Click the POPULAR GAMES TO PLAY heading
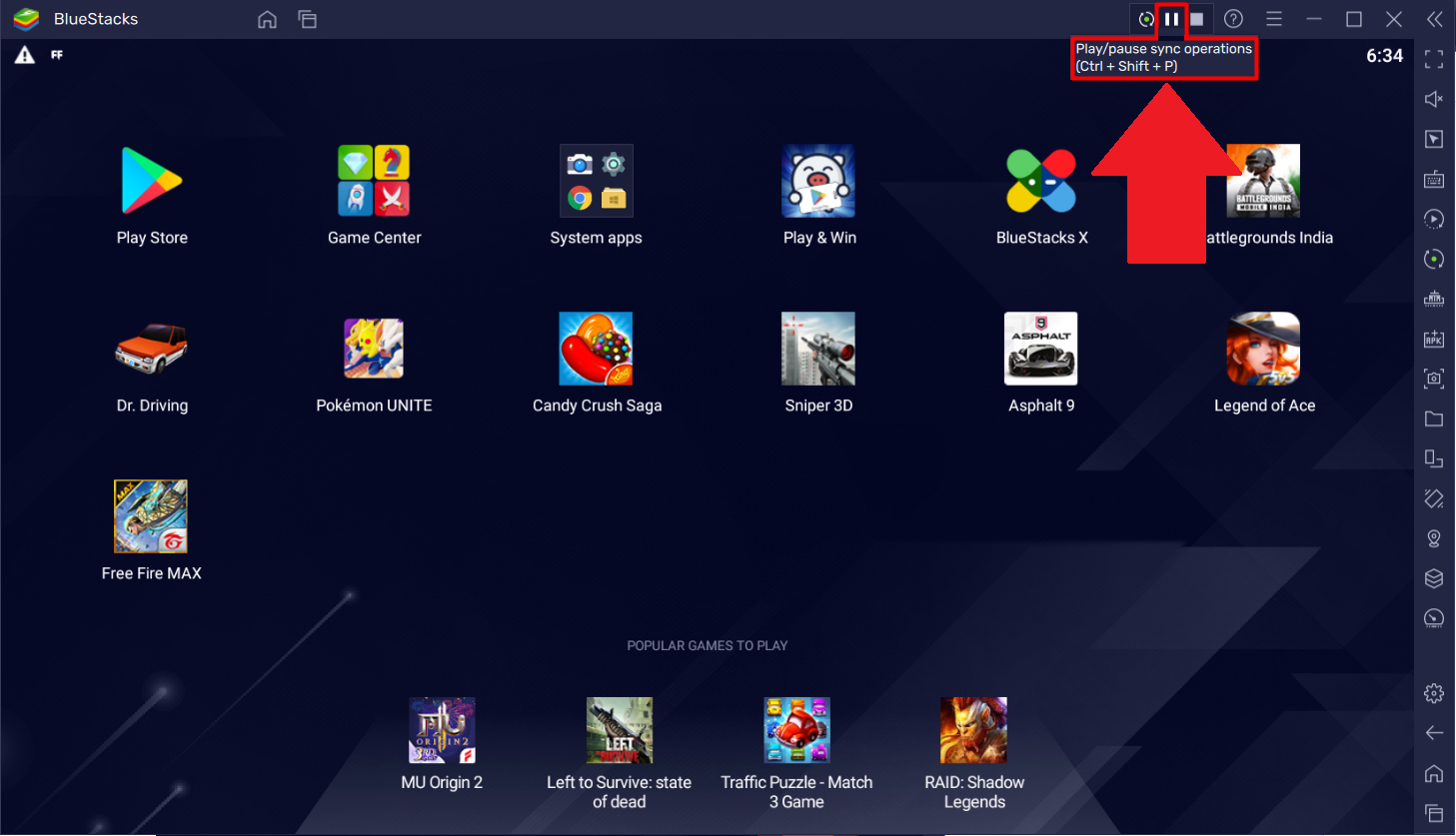Screen dimensions: 1456x836 [x=708, y=646]
